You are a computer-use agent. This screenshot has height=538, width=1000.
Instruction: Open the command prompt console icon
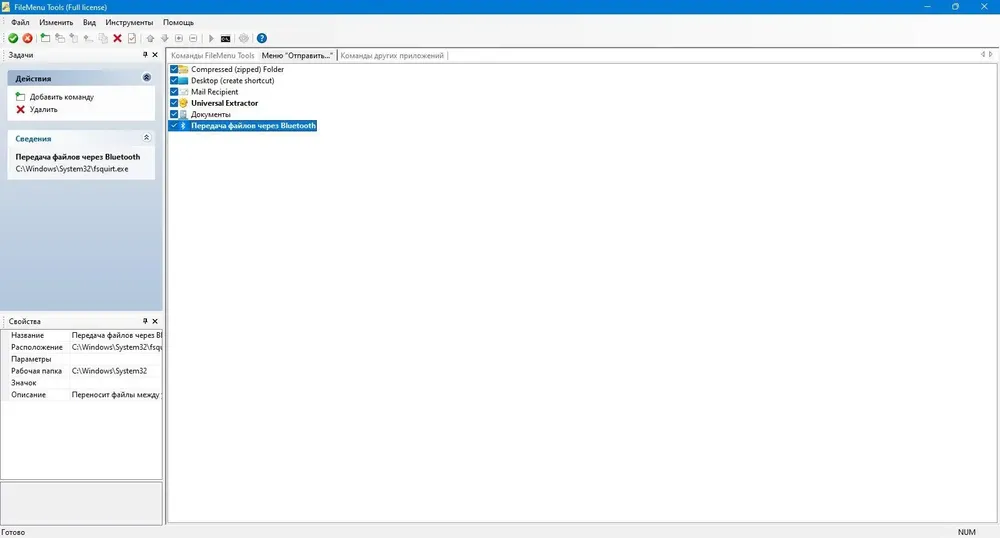(225, 38)
